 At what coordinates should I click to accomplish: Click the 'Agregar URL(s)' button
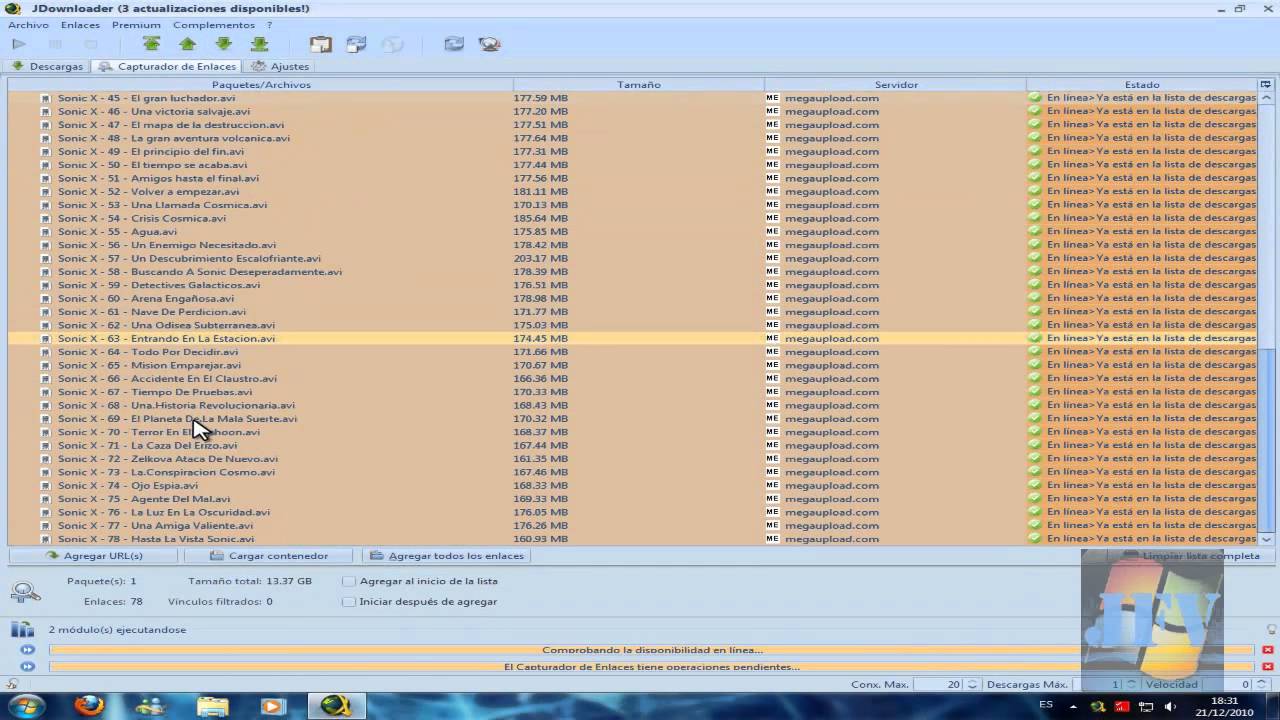(x=93, y=556)
